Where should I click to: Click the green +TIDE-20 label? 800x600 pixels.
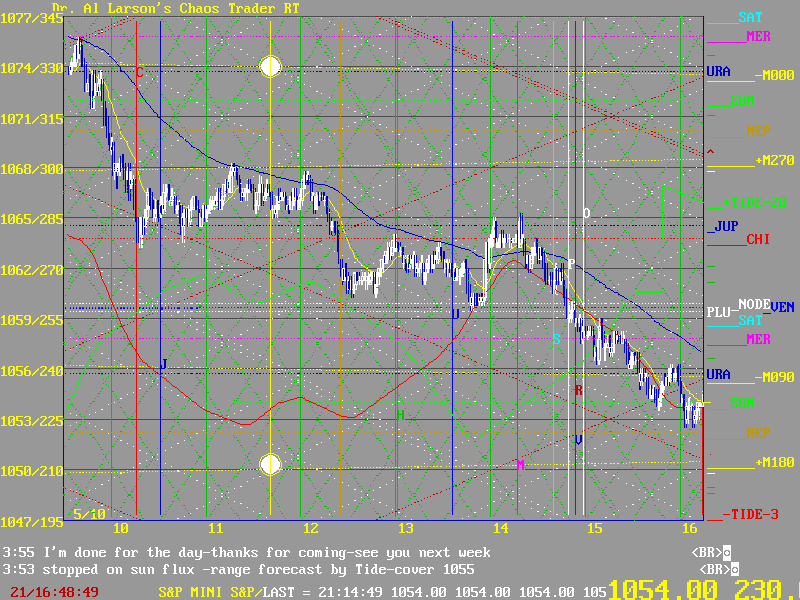[754, 201]
